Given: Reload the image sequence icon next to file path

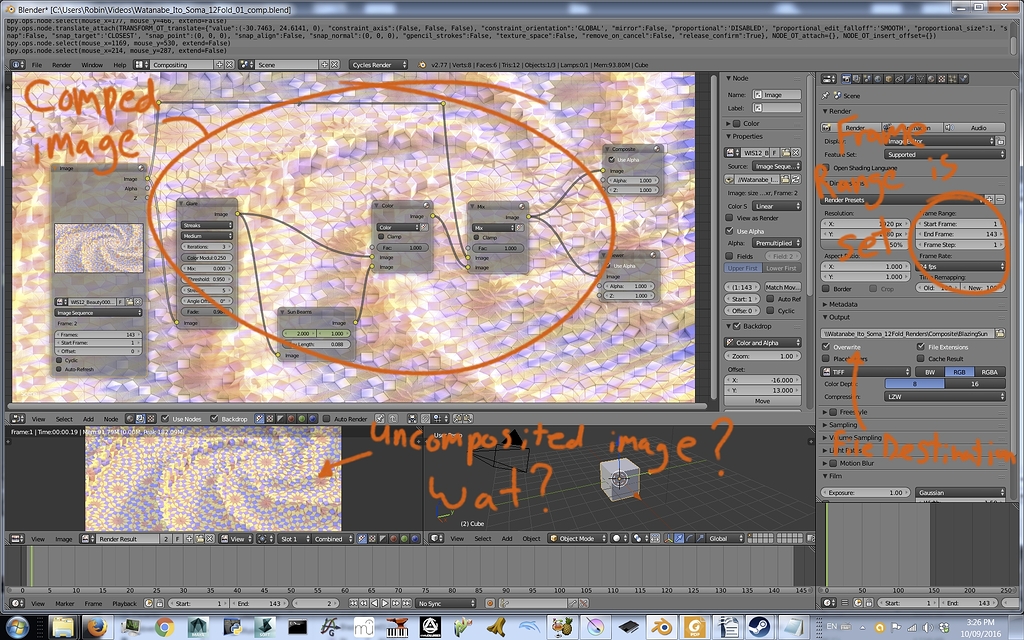Looking at the screenshot, I should click(796, 179).
